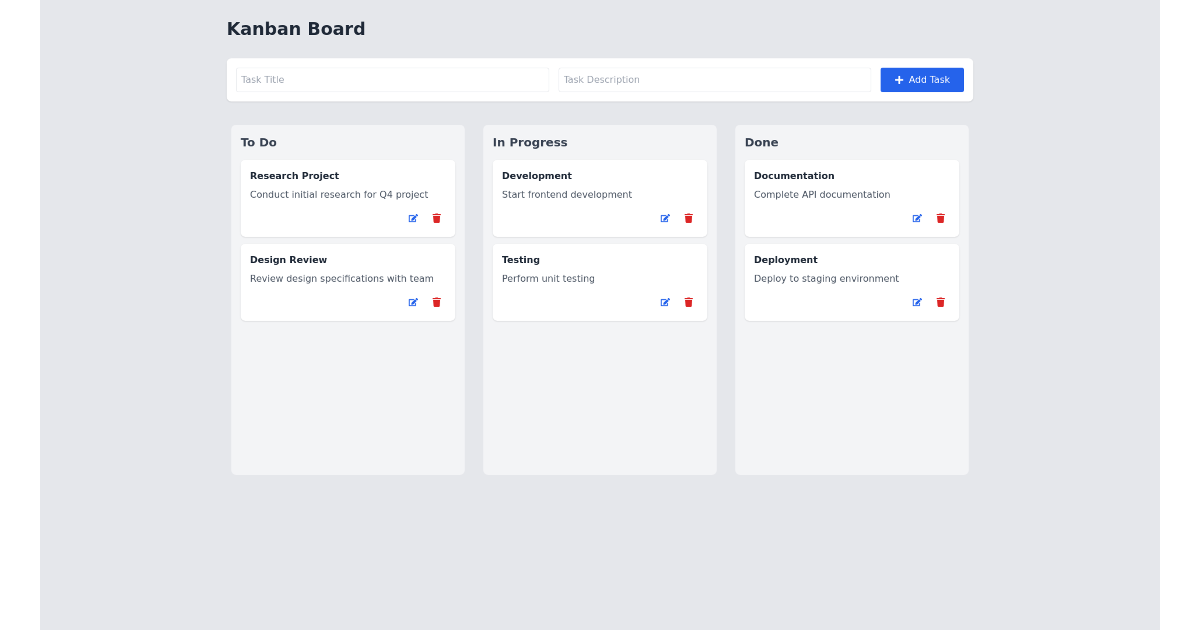Screen dimensions: 1200x630
Task: Click the edit icon on Deployment card
Action: [916, 302]
